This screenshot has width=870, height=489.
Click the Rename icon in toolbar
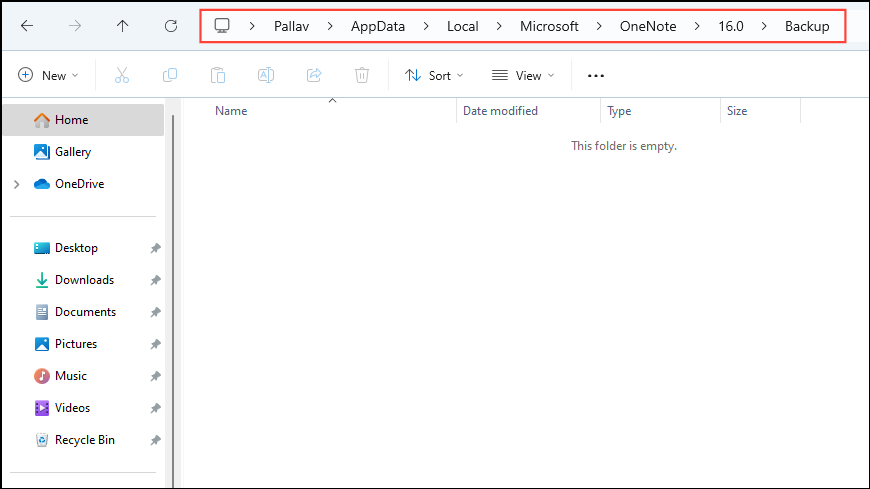coord(266,75)
